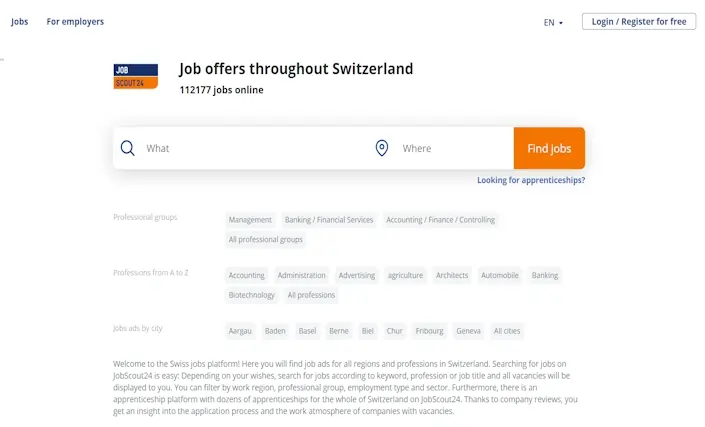Image resolution: width=705 pixels, height=427 pixels.
Task: Open the All professions list
Action: 311,295
